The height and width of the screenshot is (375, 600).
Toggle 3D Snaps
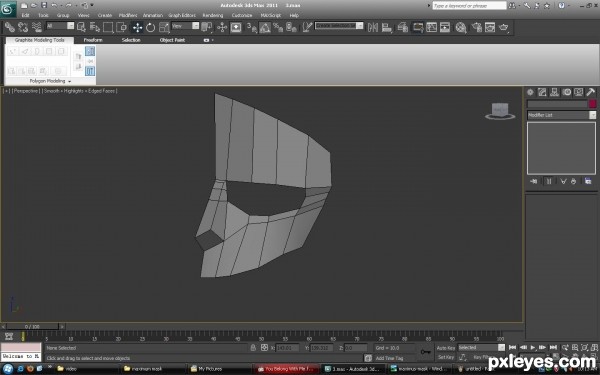[251, 27]
